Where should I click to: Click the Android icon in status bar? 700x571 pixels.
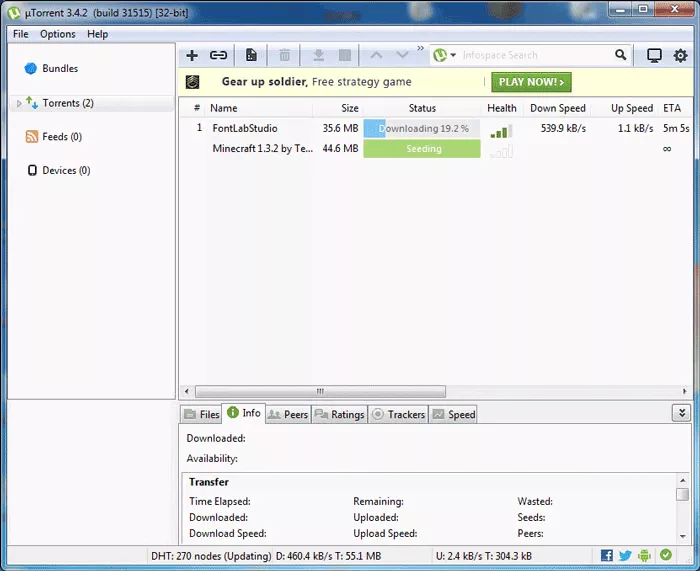point(644,555)
